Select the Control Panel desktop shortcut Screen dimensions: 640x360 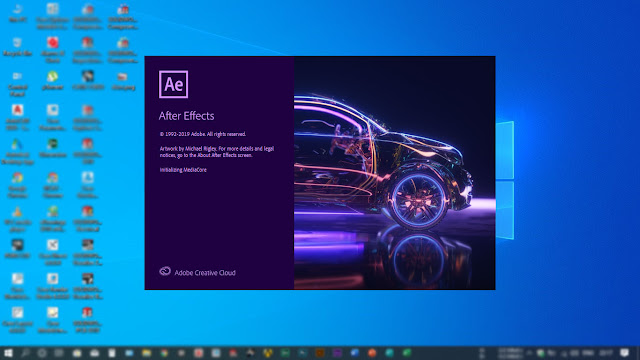[18, 84]
